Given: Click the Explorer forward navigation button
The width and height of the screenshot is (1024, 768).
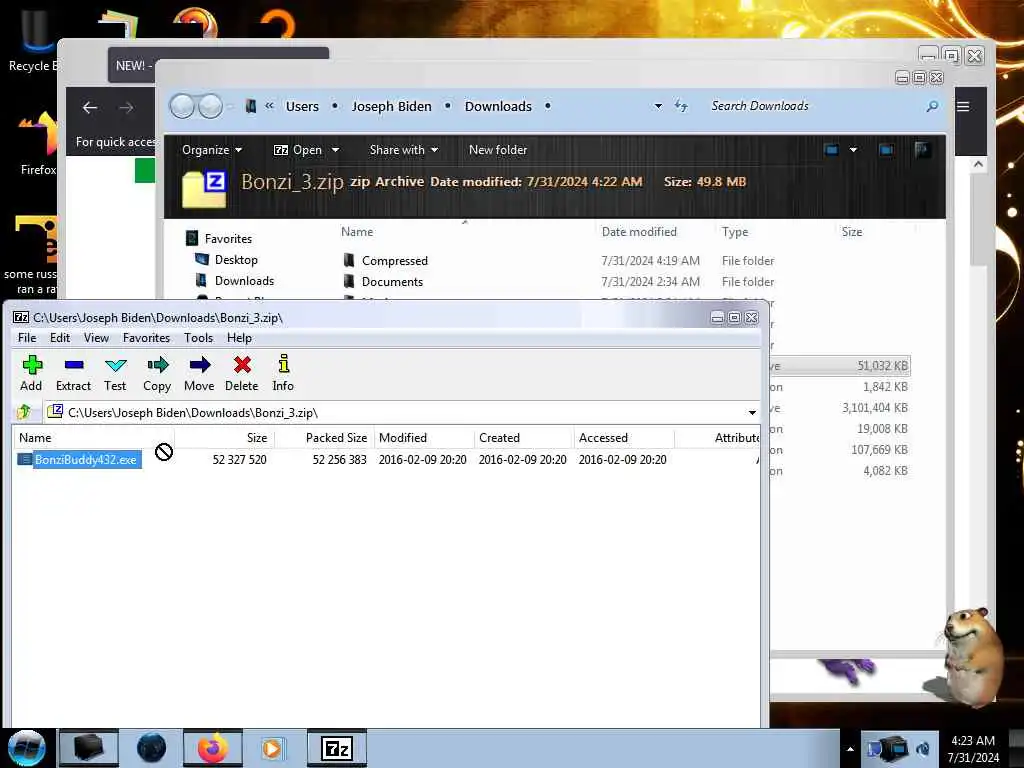Looking at the screenshot, I should 210,106.
